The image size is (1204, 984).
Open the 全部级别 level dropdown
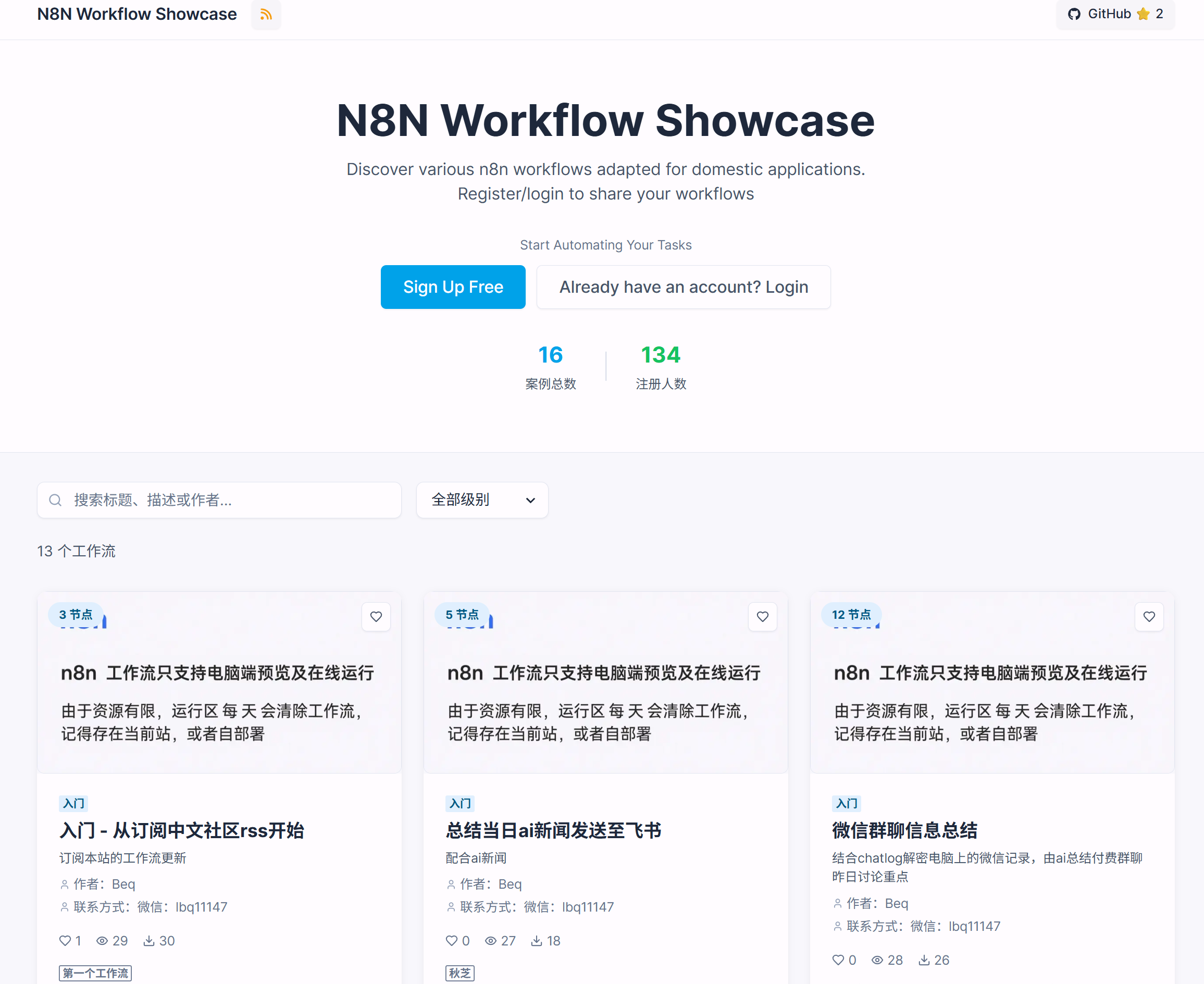click(x=482, y=500)
